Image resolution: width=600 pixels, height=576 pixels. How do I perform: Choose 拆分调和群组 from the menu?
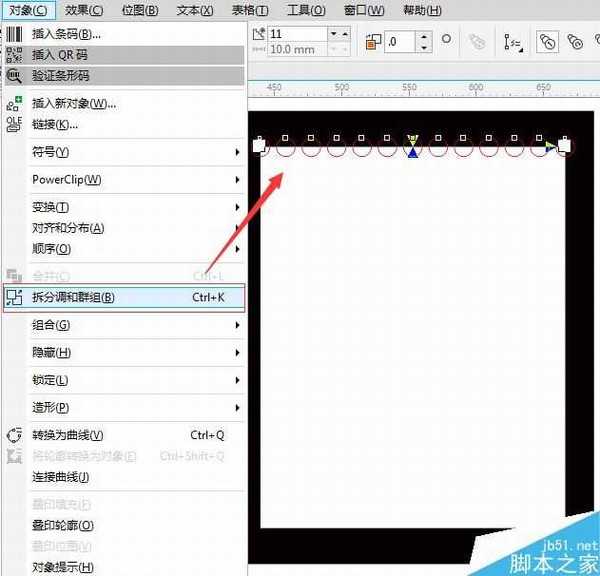pyautogui.click(x=74, y=297)
